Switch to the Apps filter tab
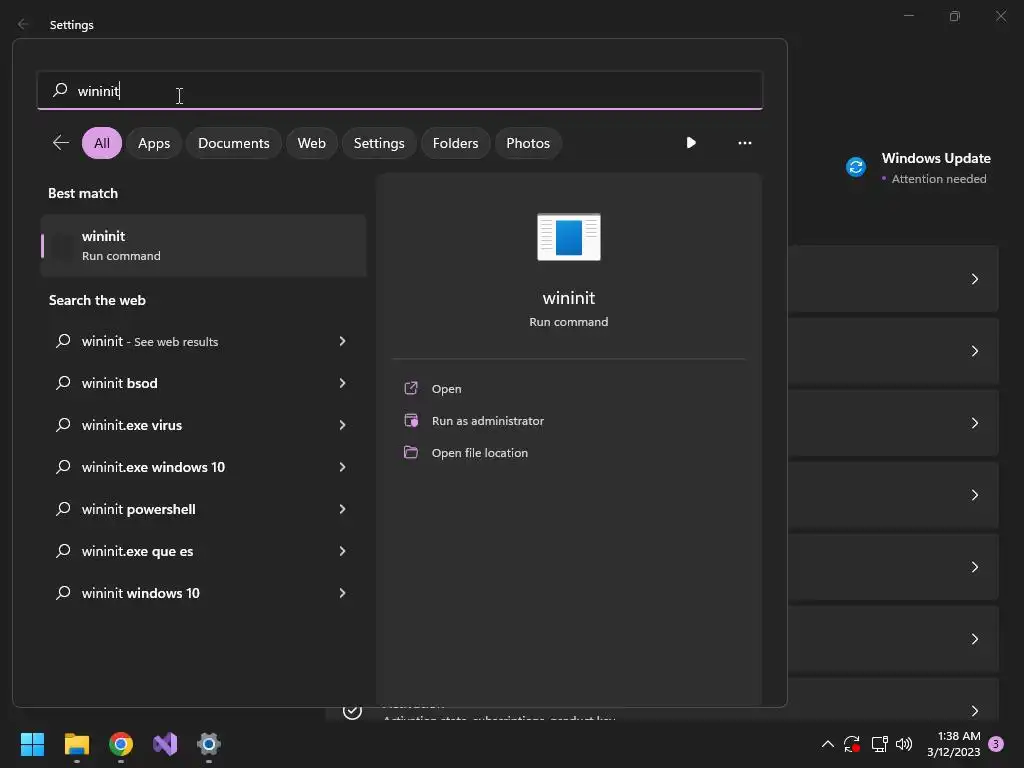Screen dimensions: 1024x768 click(x=154, y=143)
